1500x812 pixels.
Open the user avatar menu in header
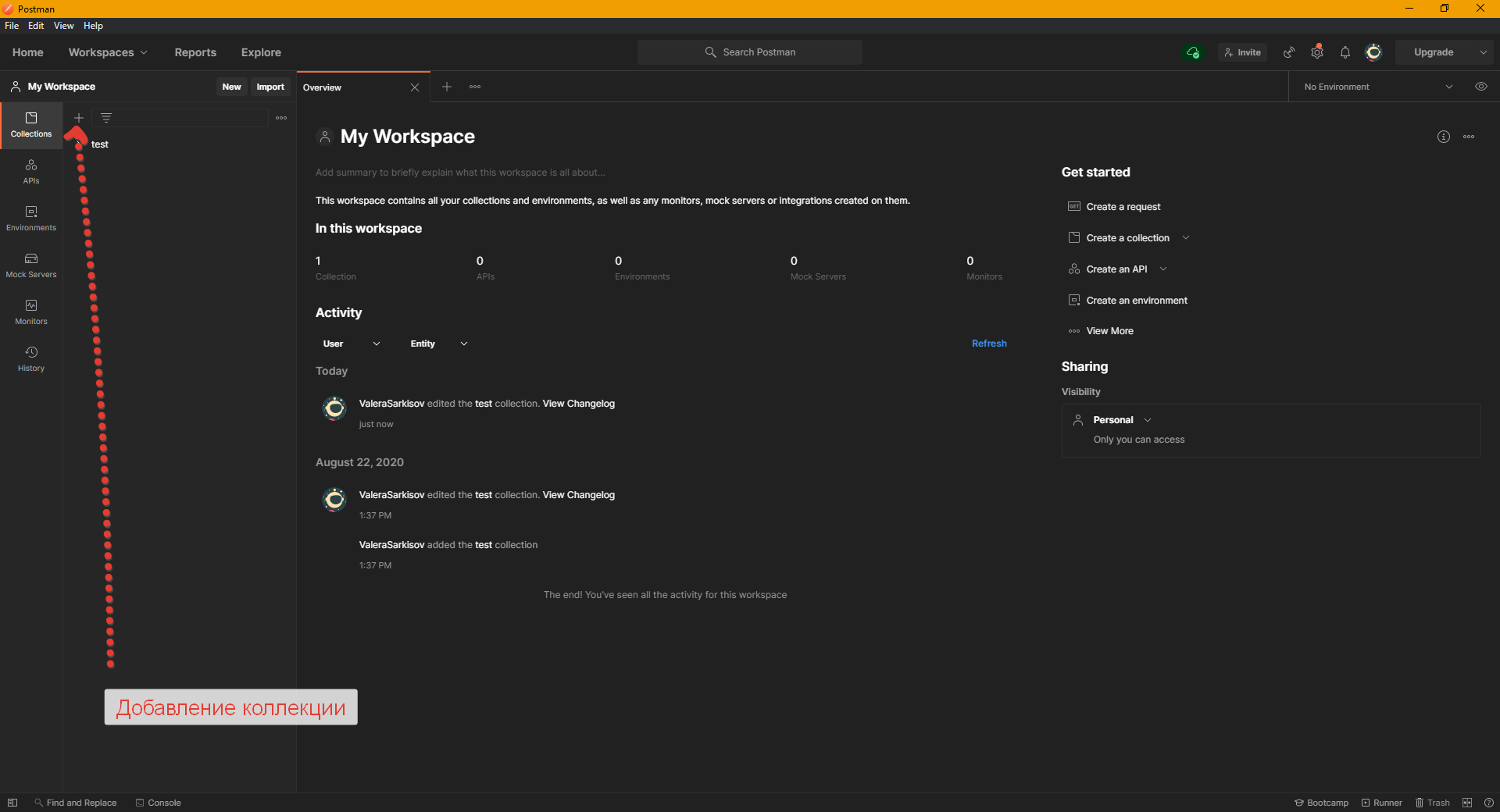(1373, 52)
